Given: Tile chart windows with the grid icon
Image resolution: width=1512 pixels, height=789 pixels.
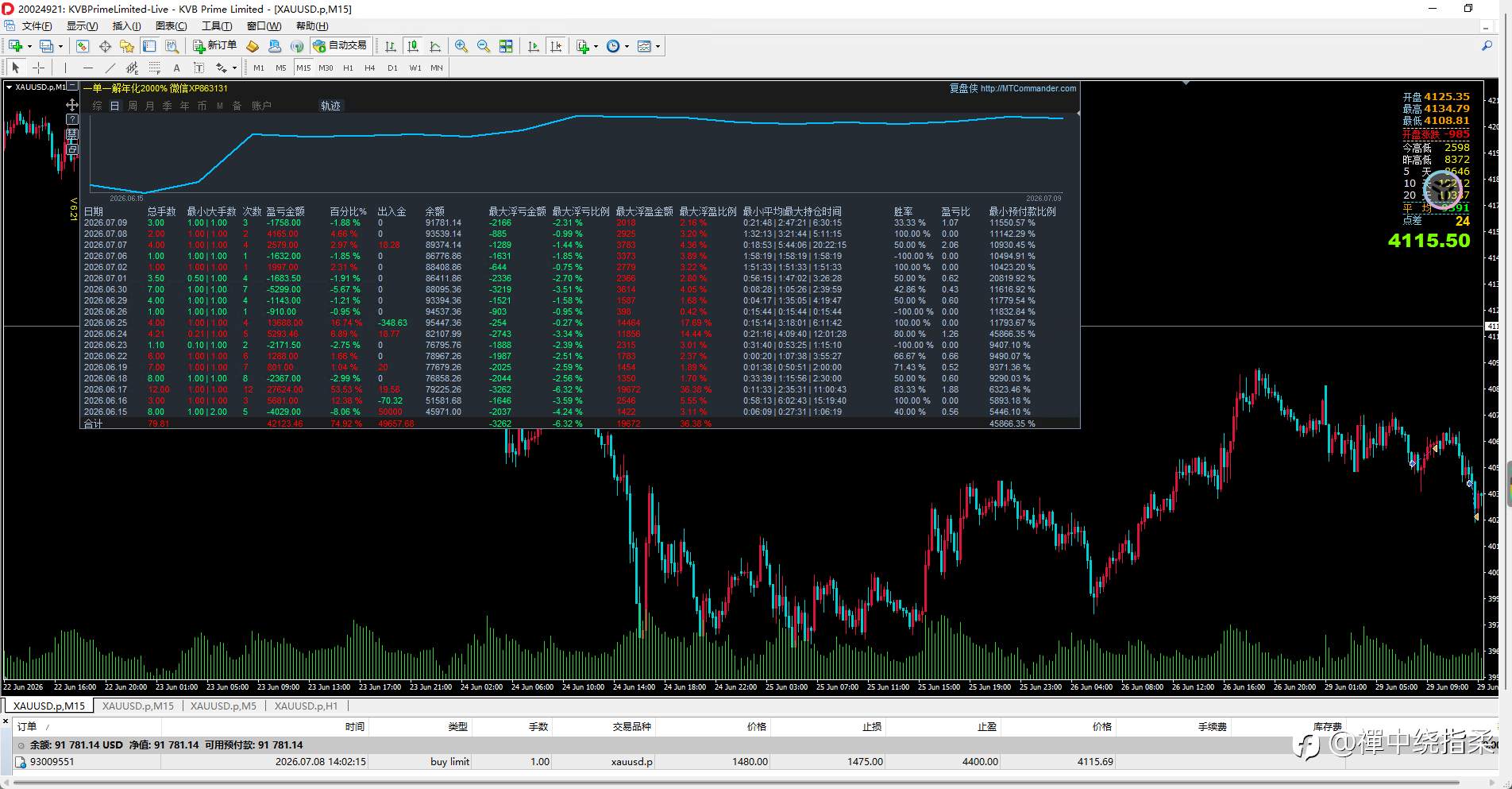Looking at the screenshot, I should pyautogui.click(x=506, y=46).
